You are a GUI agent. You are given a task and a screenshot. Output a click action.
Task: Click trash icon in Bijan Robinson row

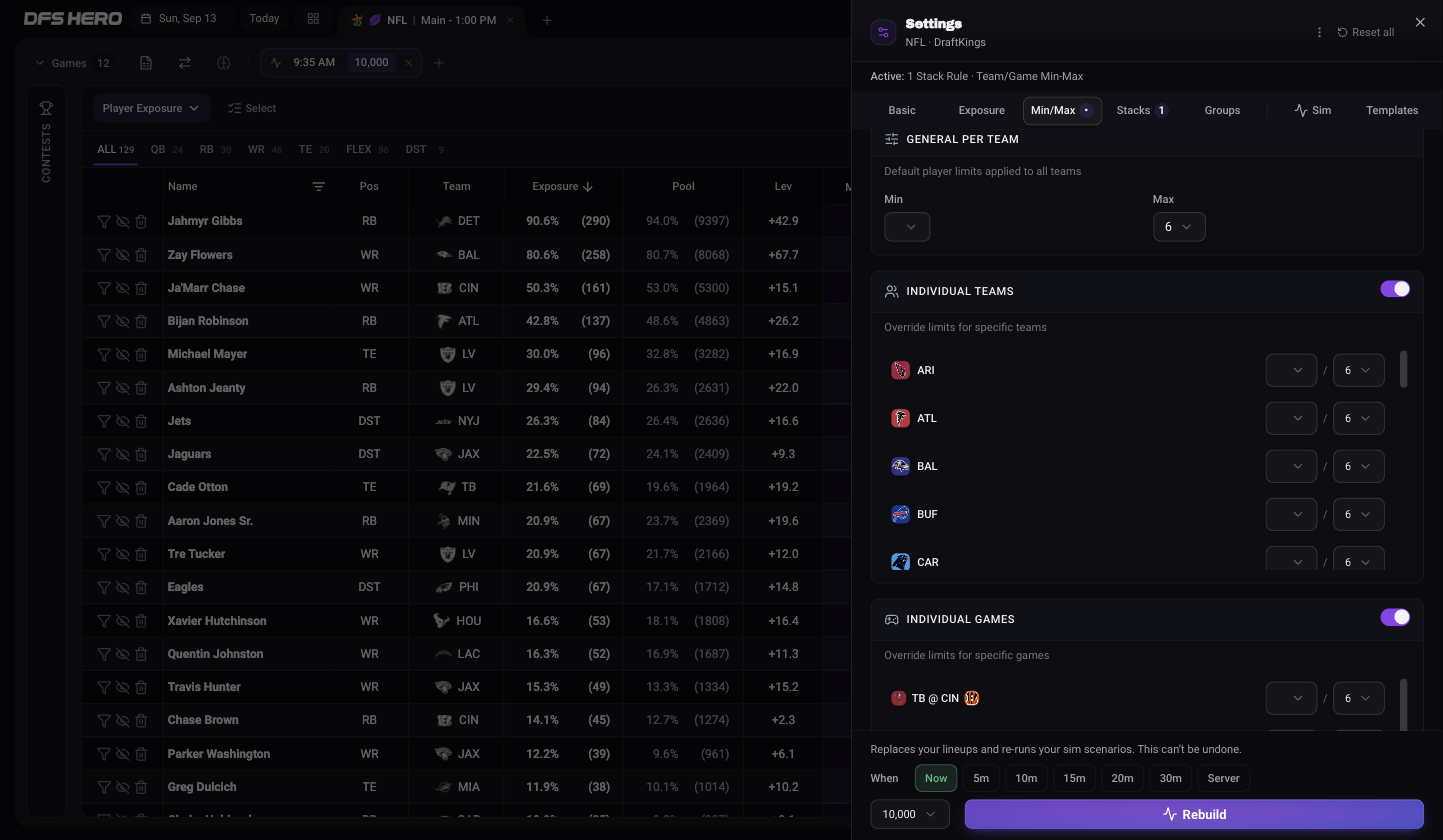click(x=141, y=321)
